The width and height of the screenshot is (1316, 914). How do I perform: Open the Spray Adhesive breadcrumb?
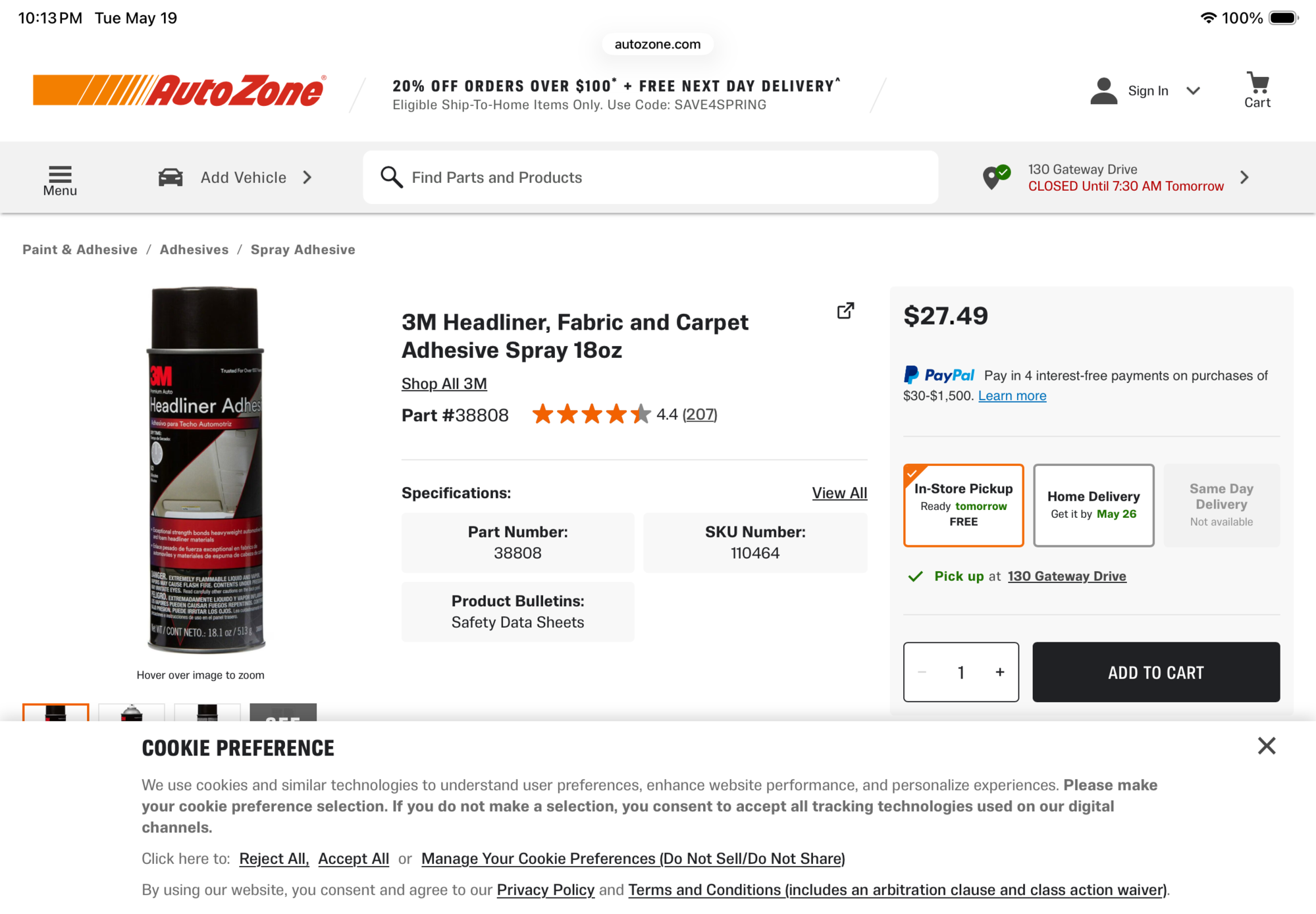[303, 249]
